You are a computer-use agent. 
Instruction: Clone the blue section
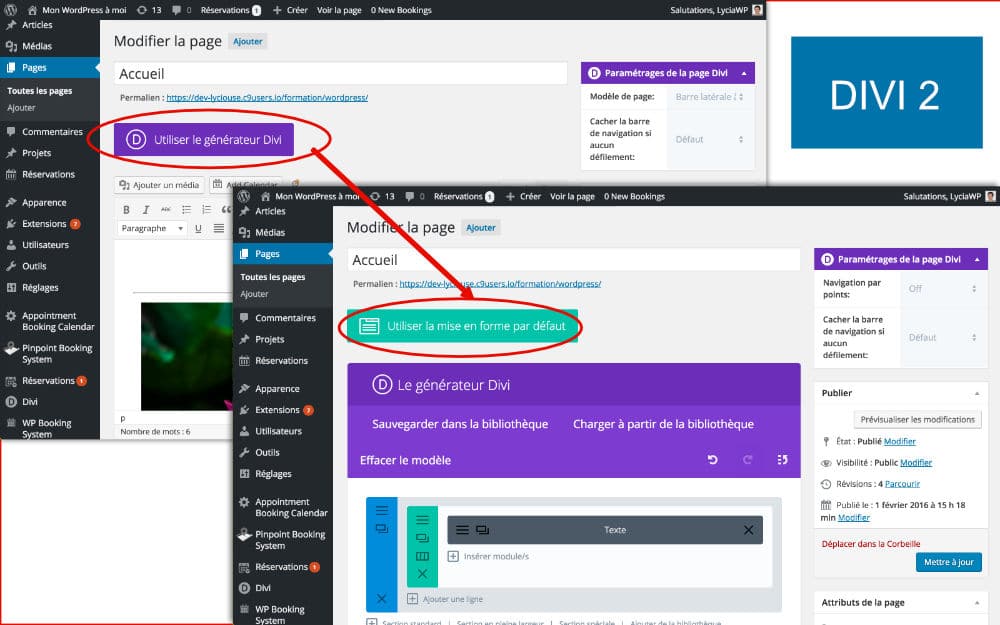coord(381,529)
